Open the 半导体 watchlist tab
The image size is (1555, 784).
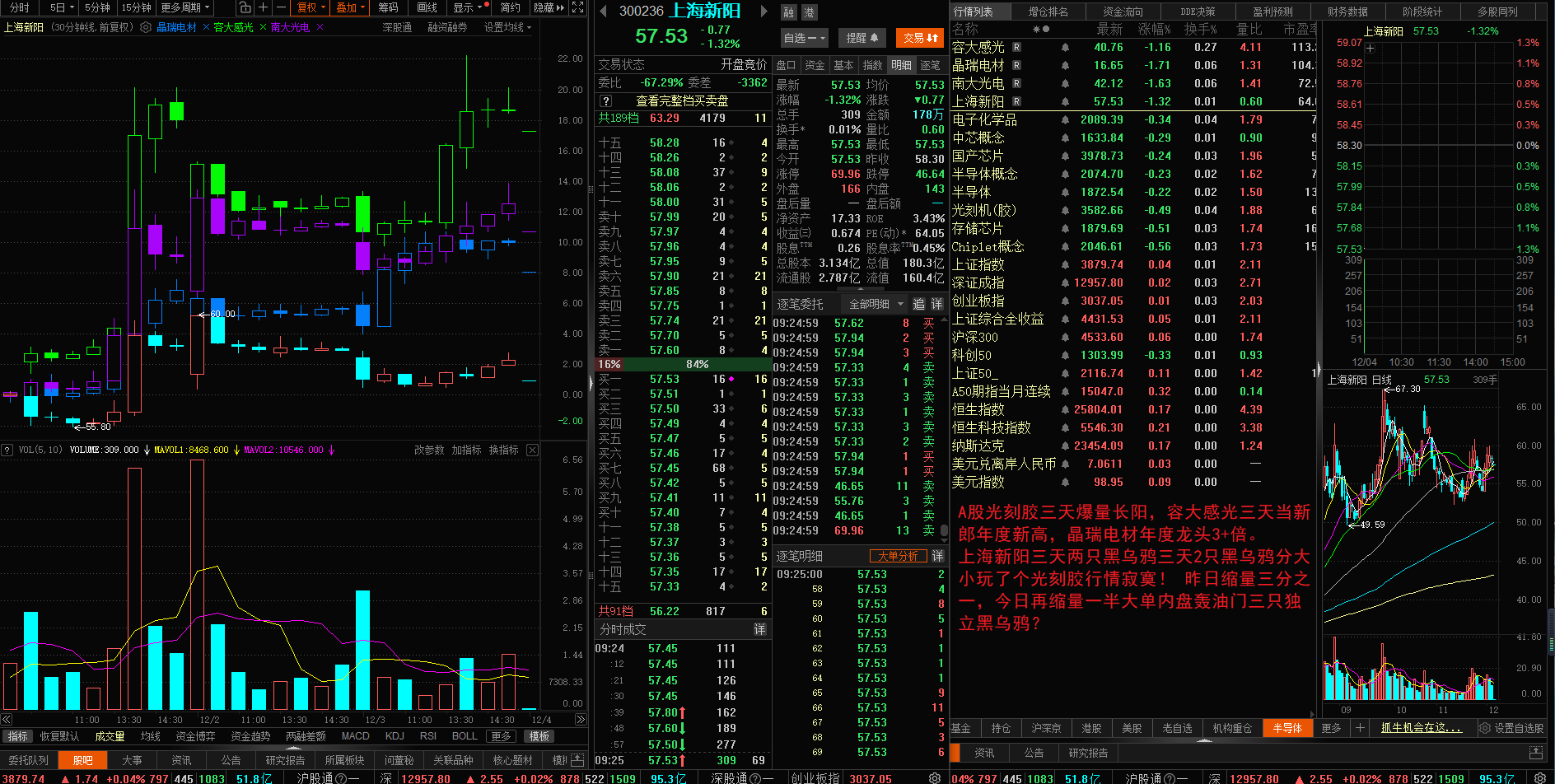(1286, 728)
